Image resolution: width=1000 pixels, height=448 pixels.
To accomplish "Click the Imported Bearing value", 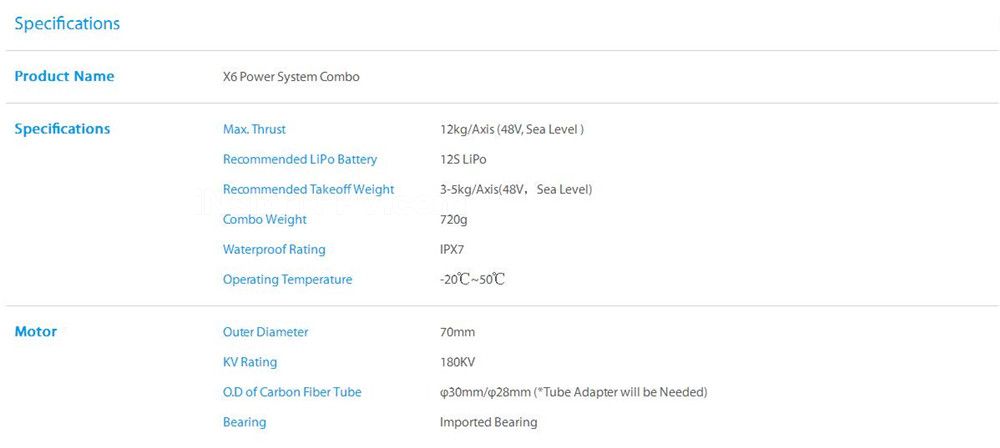I will pyautogui.click(x=488, y=422).
